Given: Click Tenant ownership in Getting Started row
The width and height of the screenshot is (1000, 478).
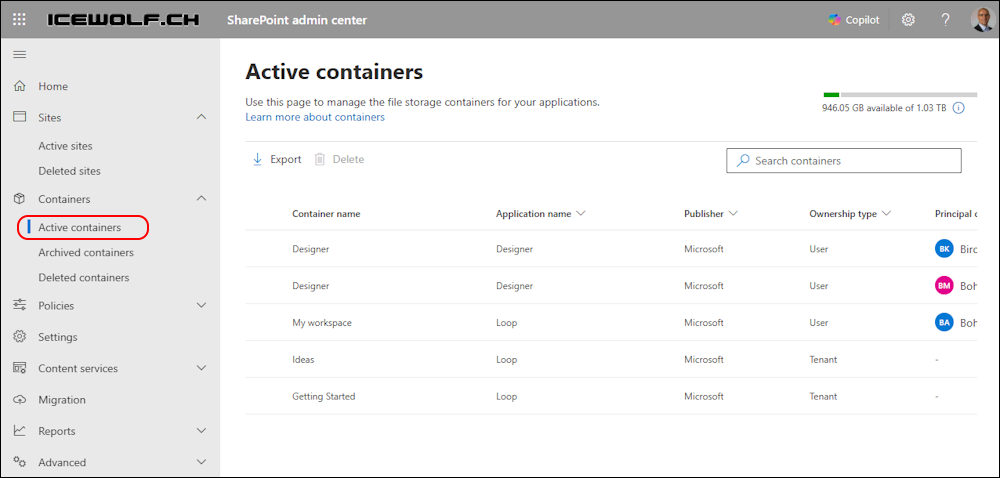Looking at the screenshot, I should point(823,396).
